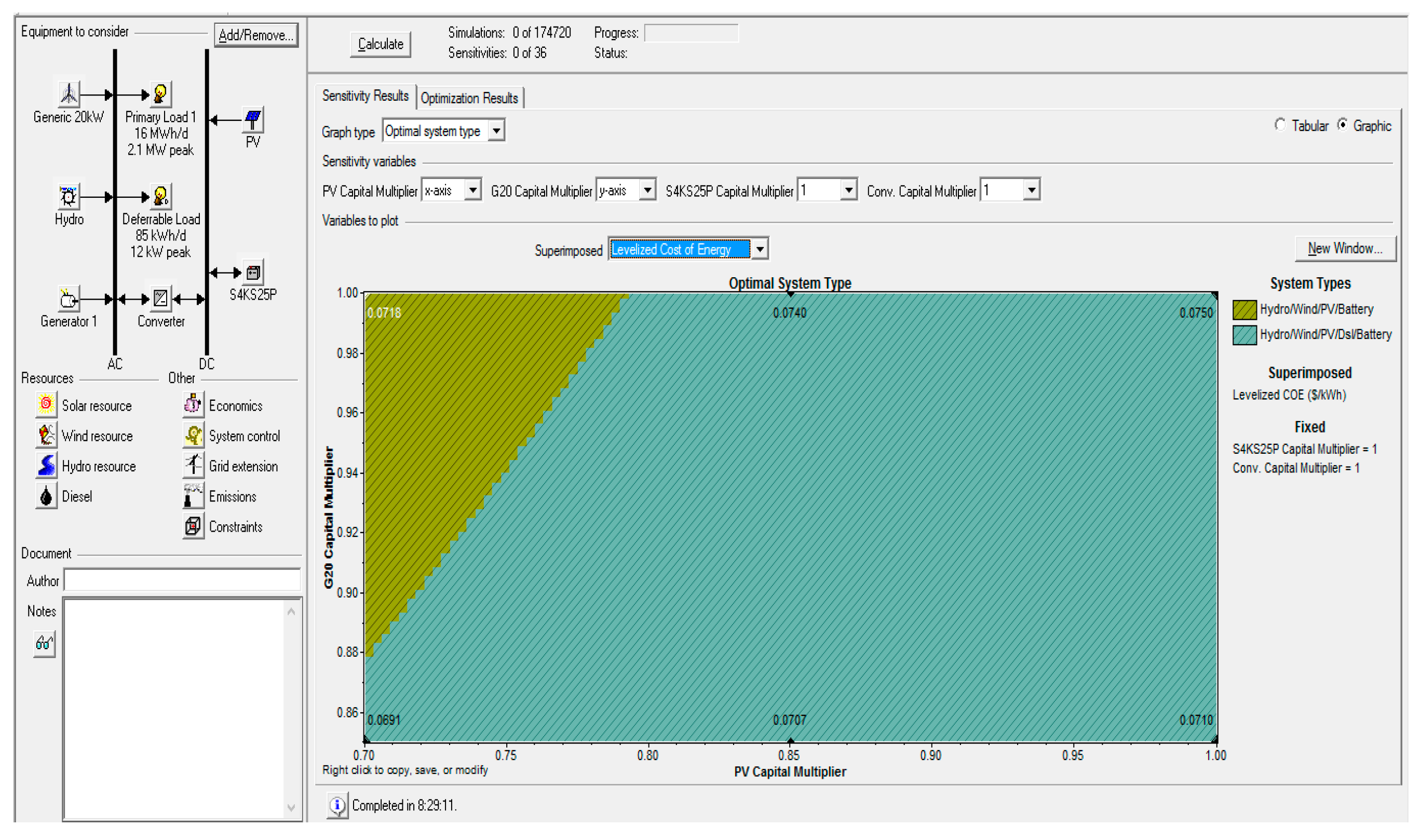
Task: Open the Solar resource icon
Action: pyautogui.click(x=46, y=404)
